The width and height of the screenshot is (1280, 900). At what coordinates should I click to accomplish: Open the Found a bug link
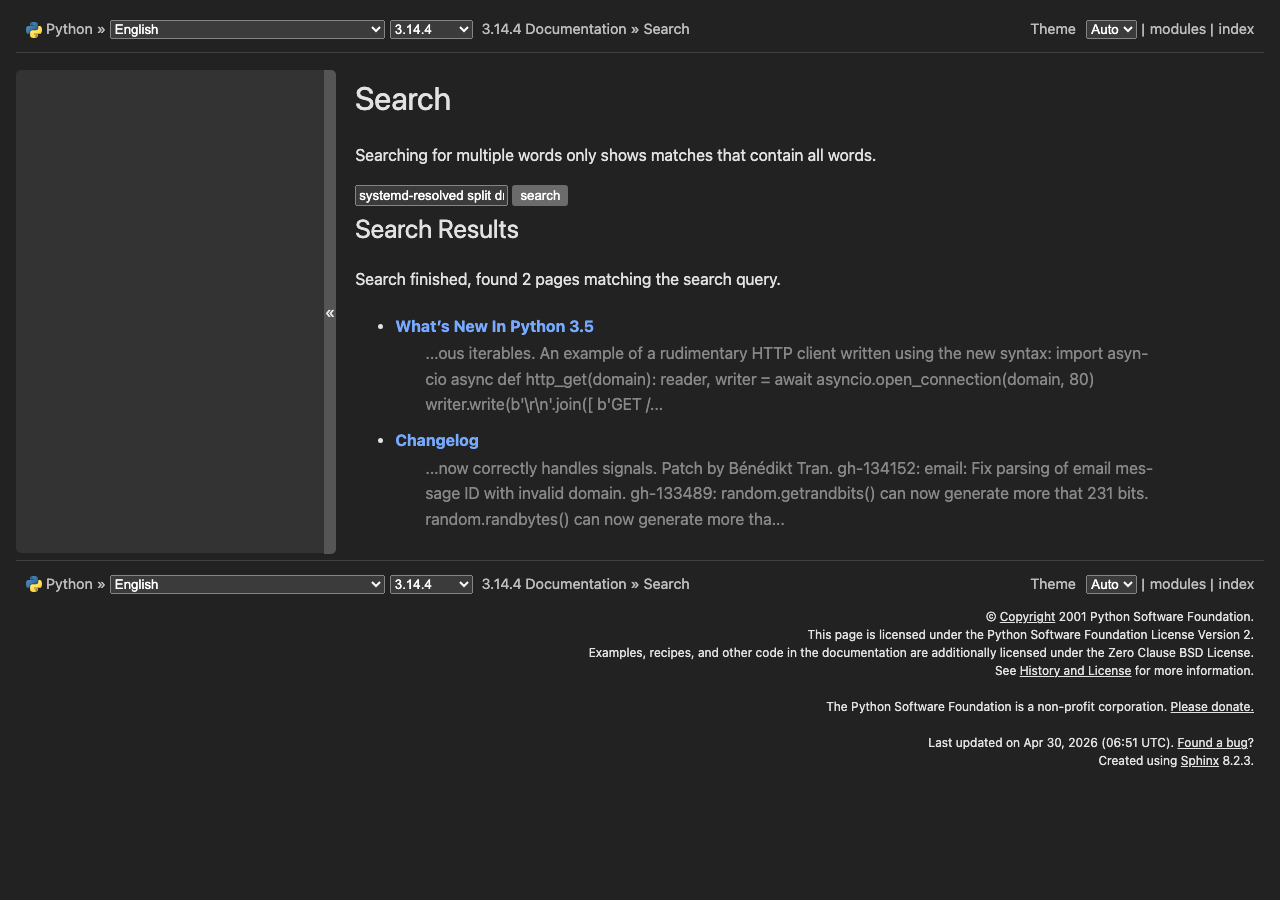tap(1212, 742)
